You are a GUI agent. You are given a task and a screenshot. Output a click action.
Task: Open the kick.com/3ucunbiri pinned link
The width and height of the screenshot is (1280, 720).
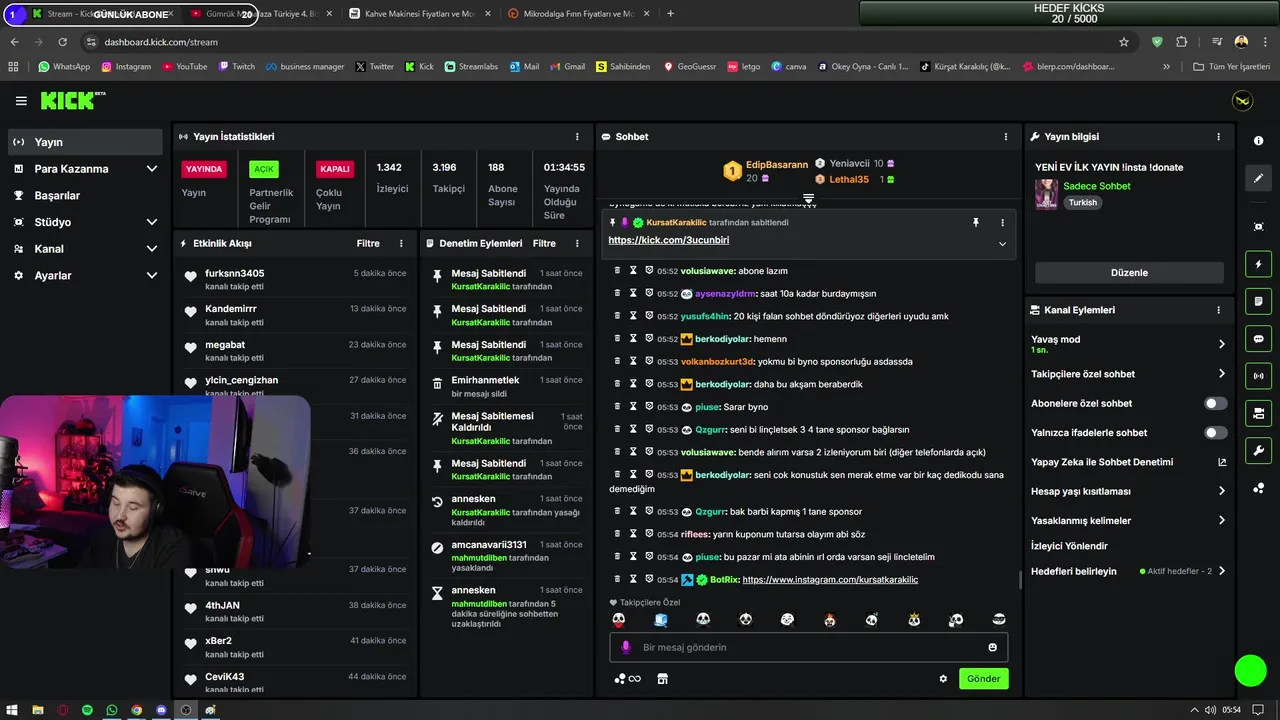click(x=668, y=241)
